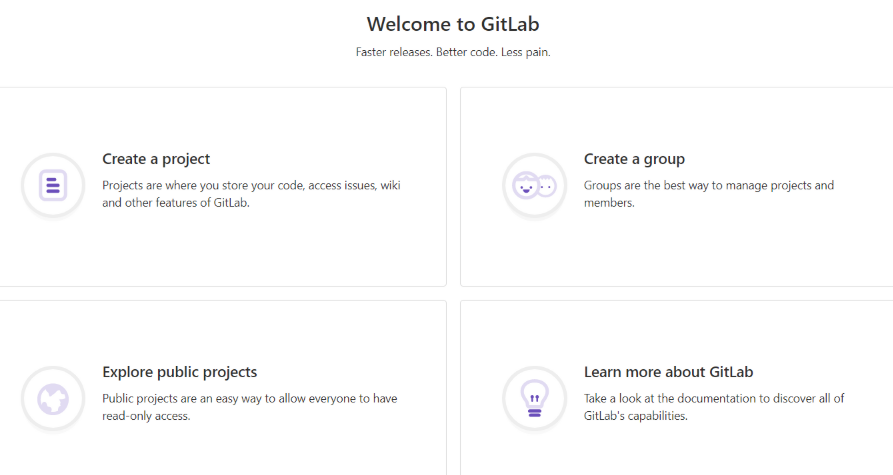Open the "Create a project" title link
This screenshot has height=475, width=893.
pos(156,159)
